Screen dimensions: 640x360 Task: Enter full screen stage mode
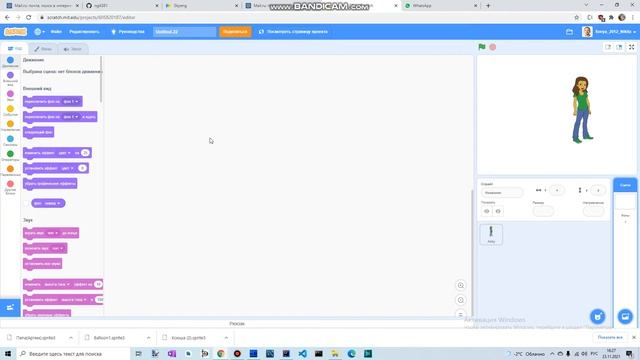(x=631, y=47)
